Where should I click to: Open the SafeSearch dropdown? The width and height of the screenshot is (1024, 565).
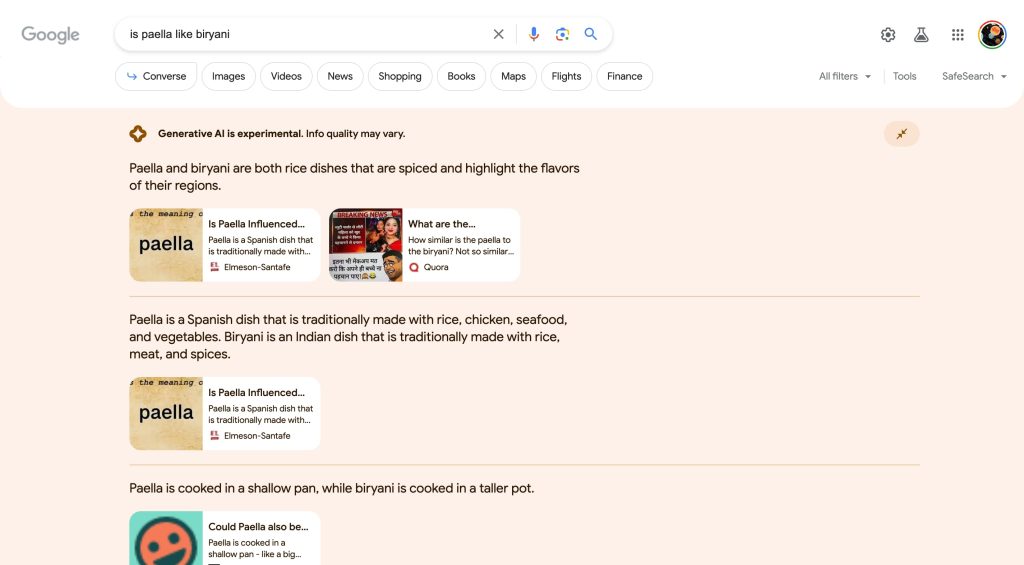[974, 76]
